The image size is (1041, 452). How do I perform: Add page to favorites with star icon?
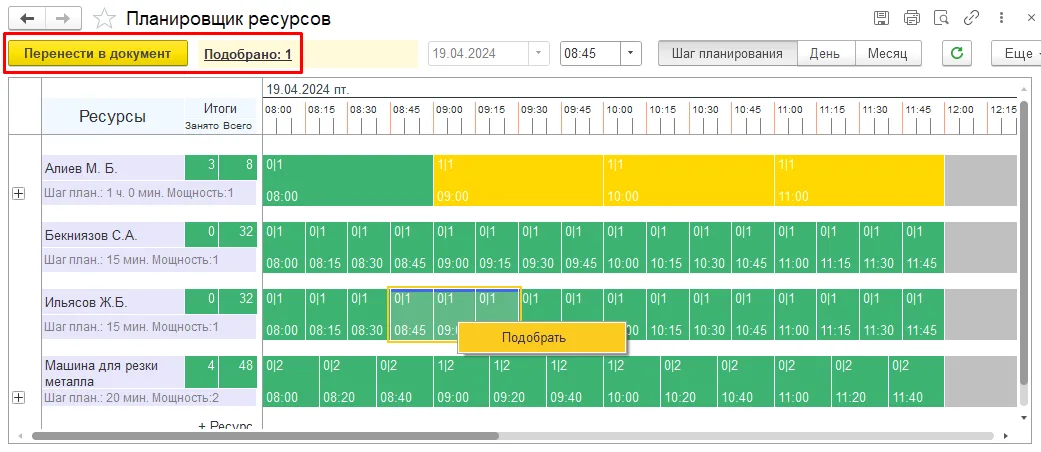coord(104,19)
